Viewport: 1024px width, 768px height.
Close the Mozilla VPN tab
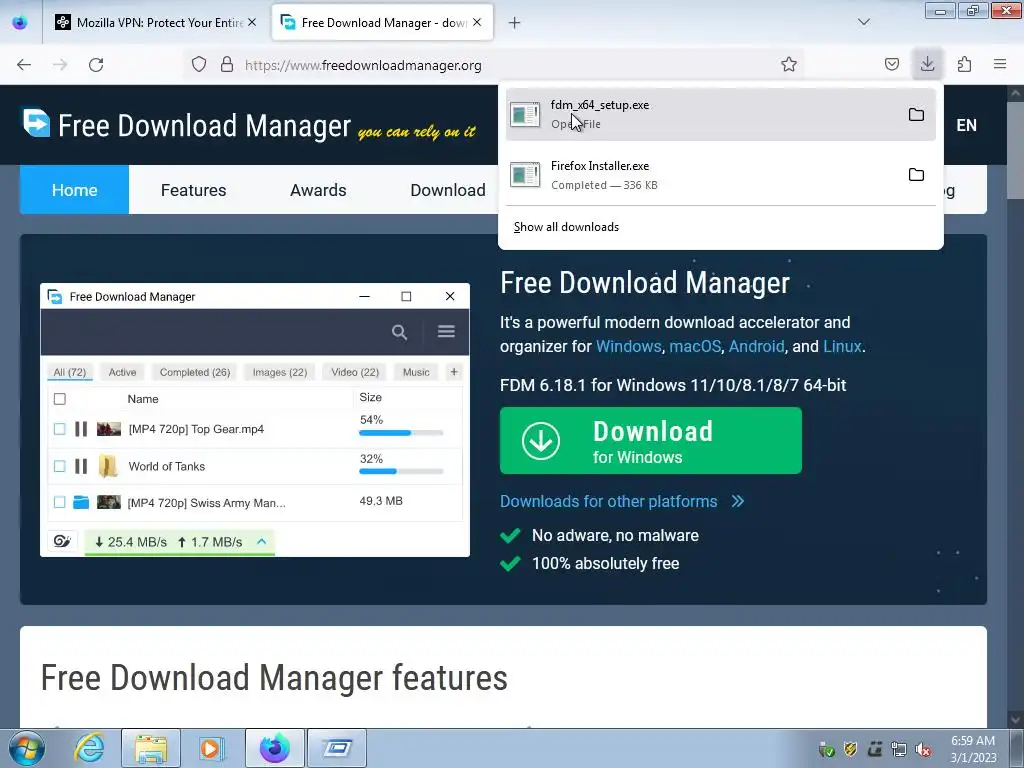(252, 22)
